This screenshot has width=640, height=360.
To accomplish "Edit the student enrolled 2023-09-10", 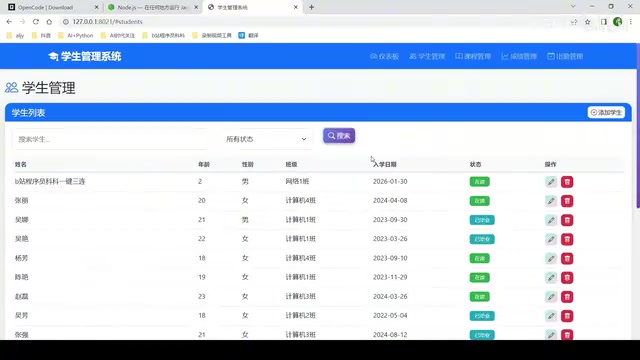I will coord(551,258).
